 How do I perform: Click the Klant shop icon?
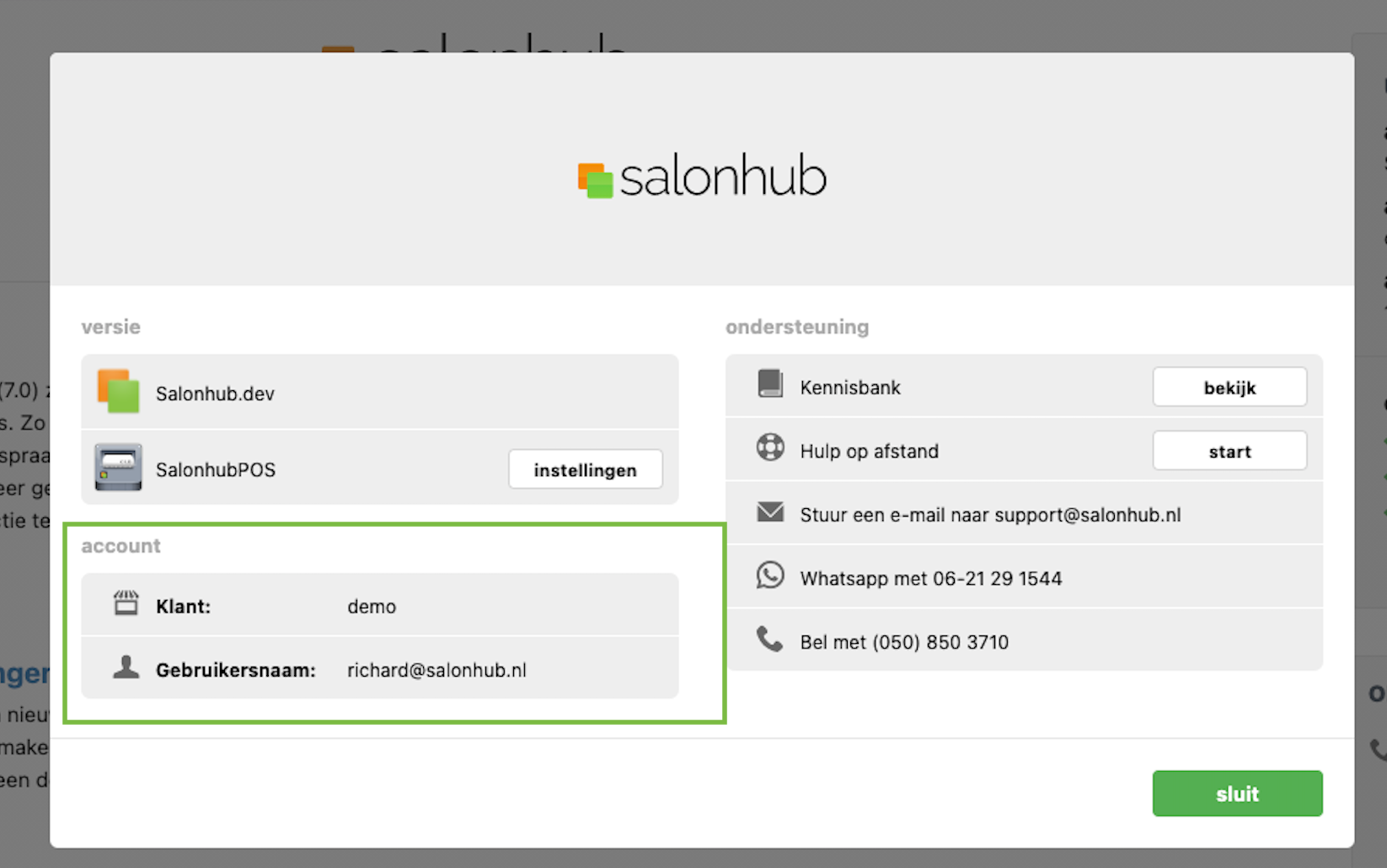(x=126, y=603)
